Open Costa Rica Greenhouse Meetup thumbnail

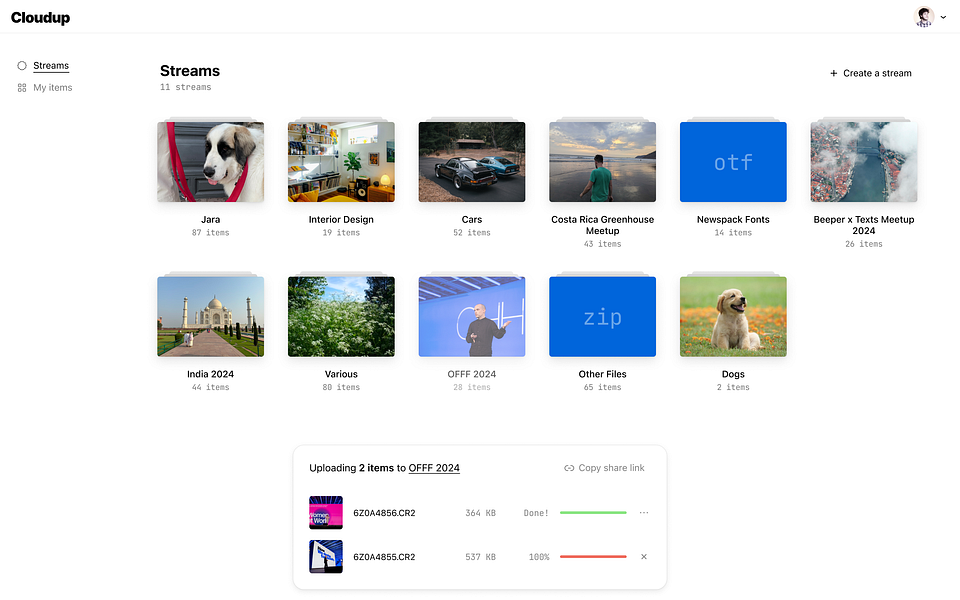[x=602, y=162]
